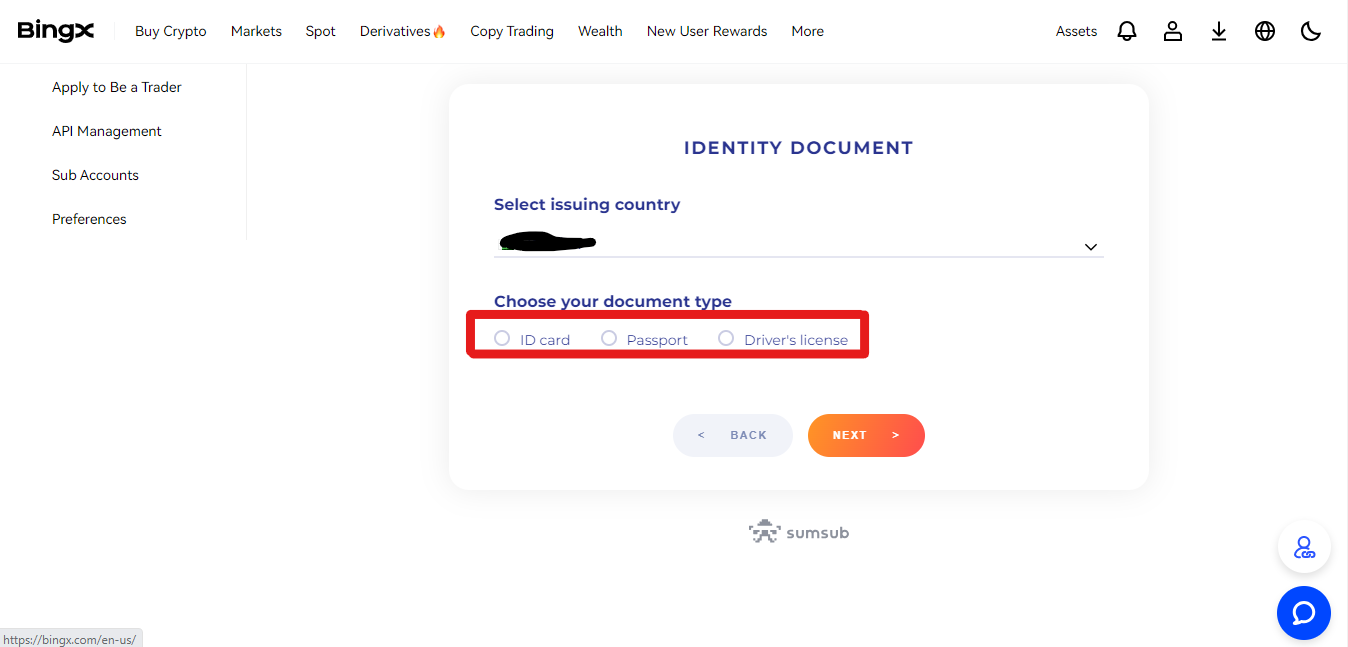Select the Driver's license option
This screenshot has width=1348, height=647.
pyautogui.click(x=783, y=339)
